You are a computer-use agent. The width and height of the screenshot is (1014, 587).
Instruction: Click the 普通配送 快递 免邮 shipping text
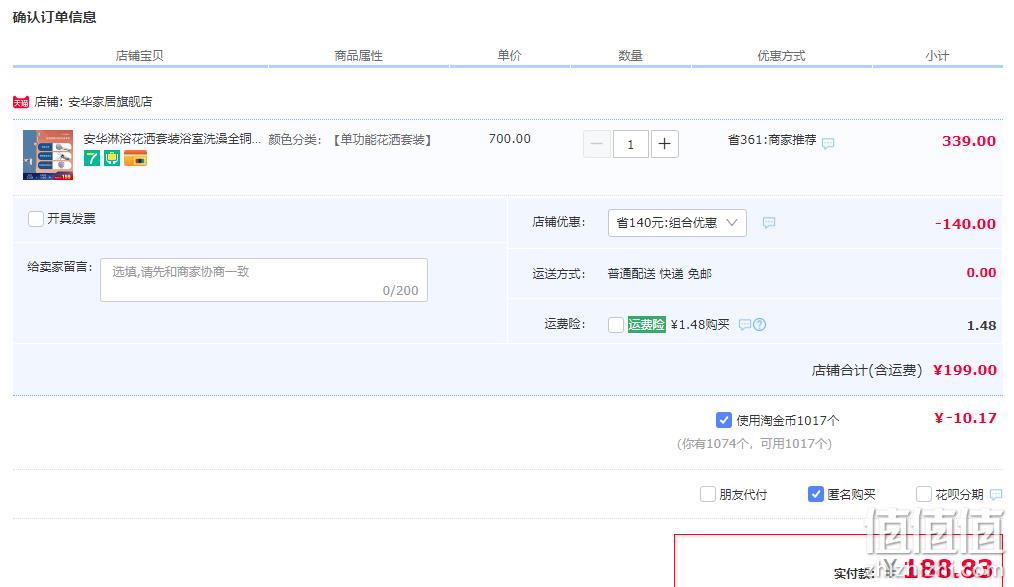pos(660,273)
